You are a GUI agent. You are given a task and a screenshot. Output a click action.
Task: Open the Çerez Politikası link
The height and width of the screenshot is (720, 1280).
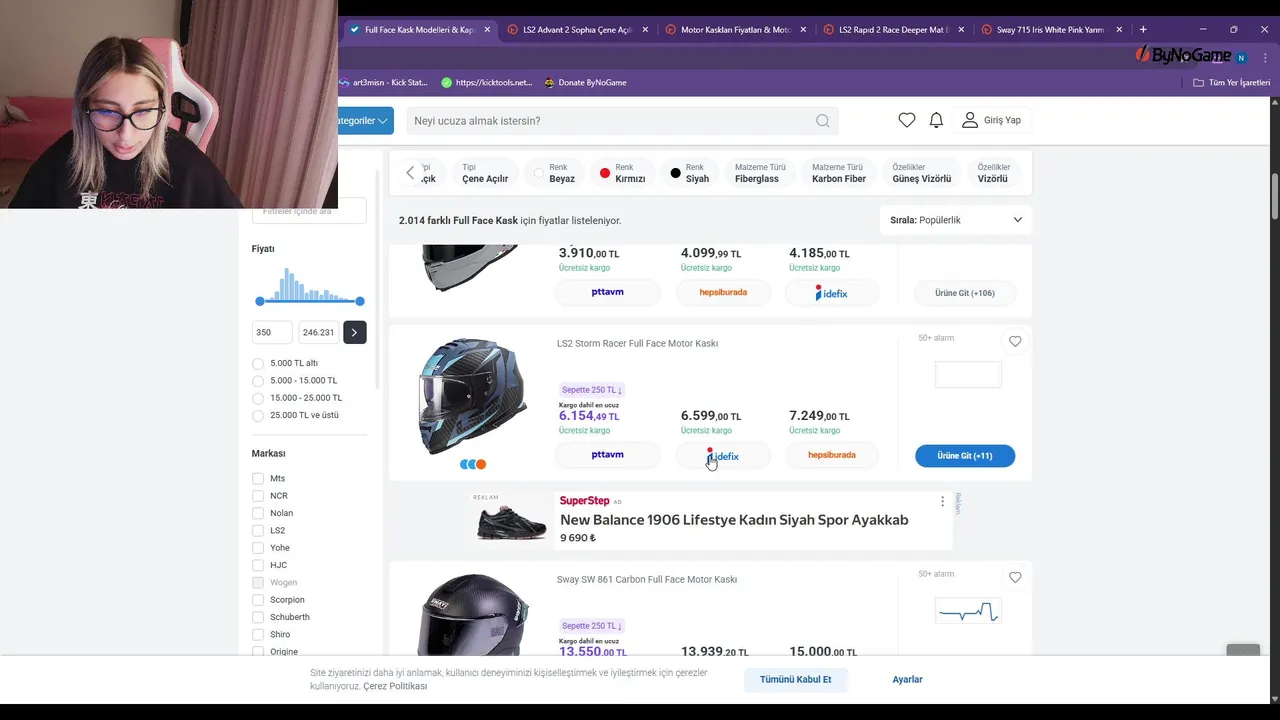395,686
